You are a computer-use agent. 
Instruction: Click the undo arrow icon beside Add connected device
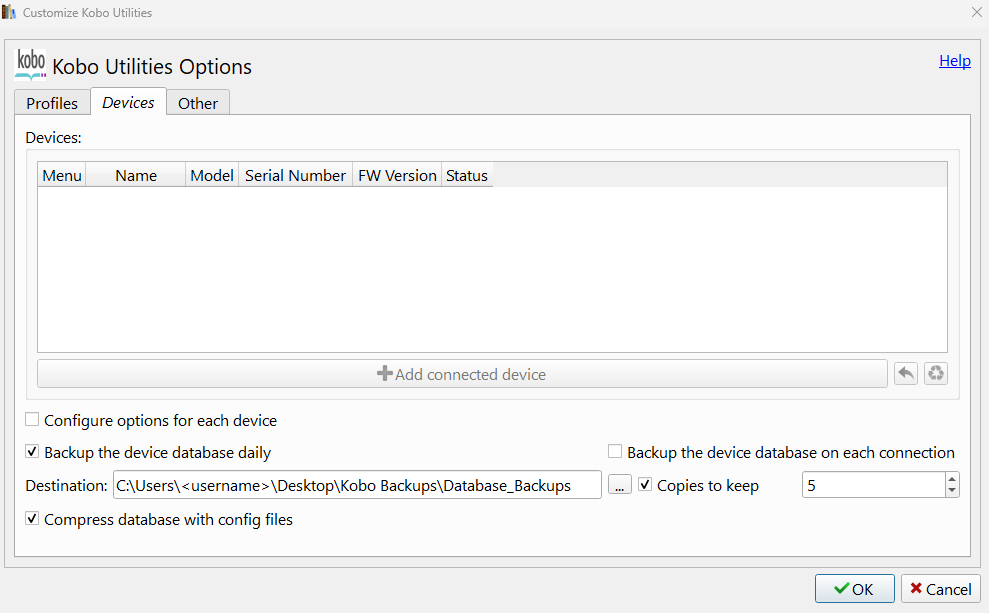pyautogui.click(x=906, y=374)
